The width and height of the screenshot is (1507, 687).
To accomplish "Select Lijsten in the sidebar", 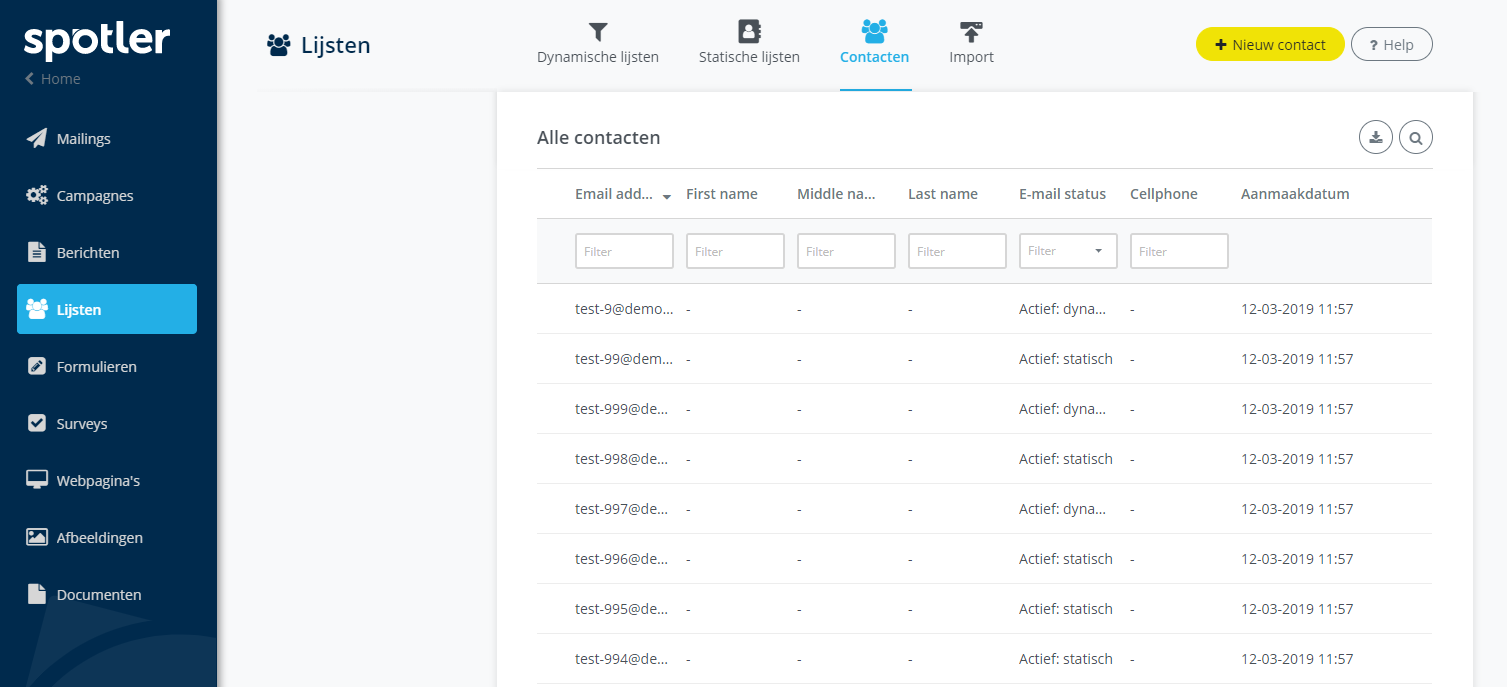I will point(107,309).
